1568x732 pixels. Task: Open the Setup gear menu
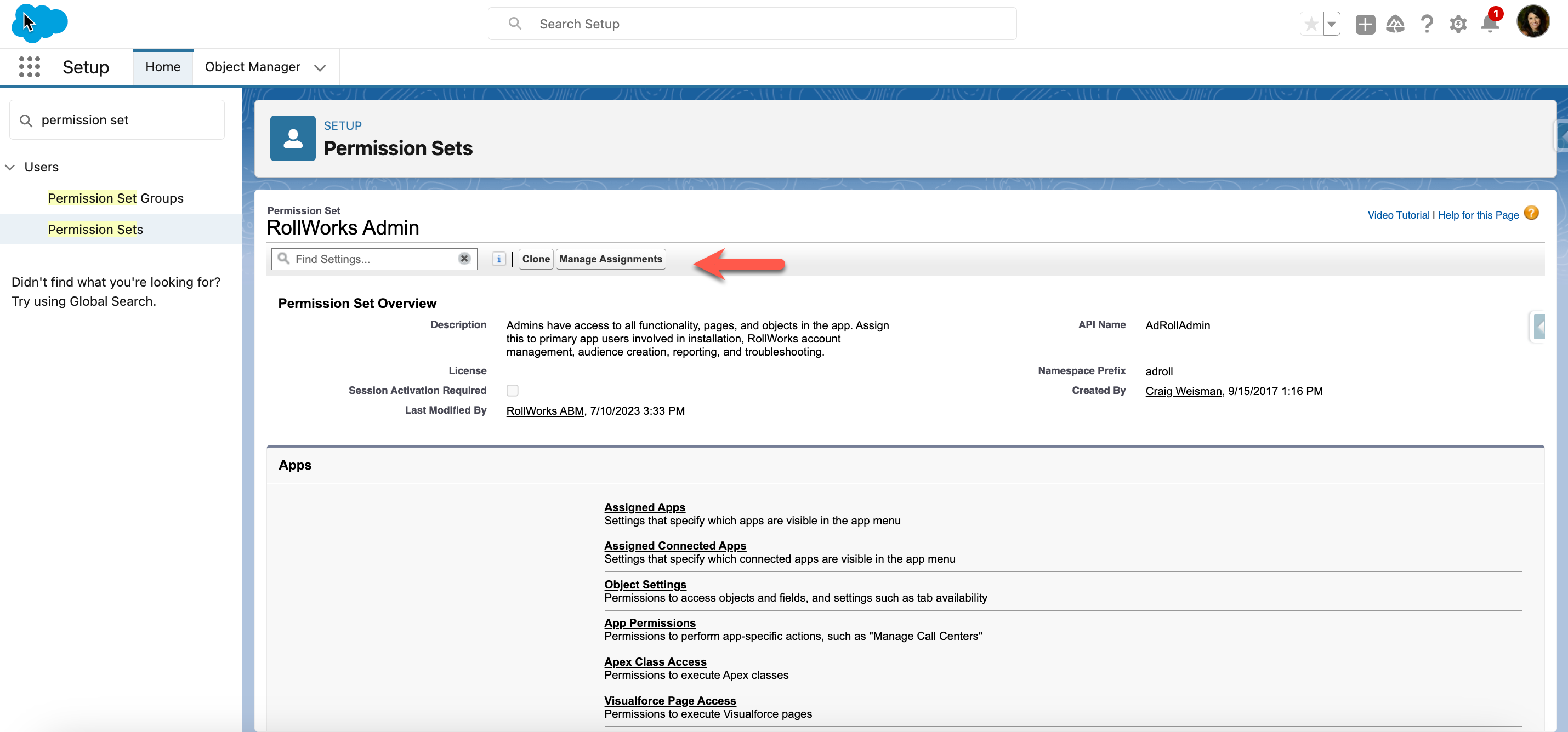click(x=1458, y=24)
